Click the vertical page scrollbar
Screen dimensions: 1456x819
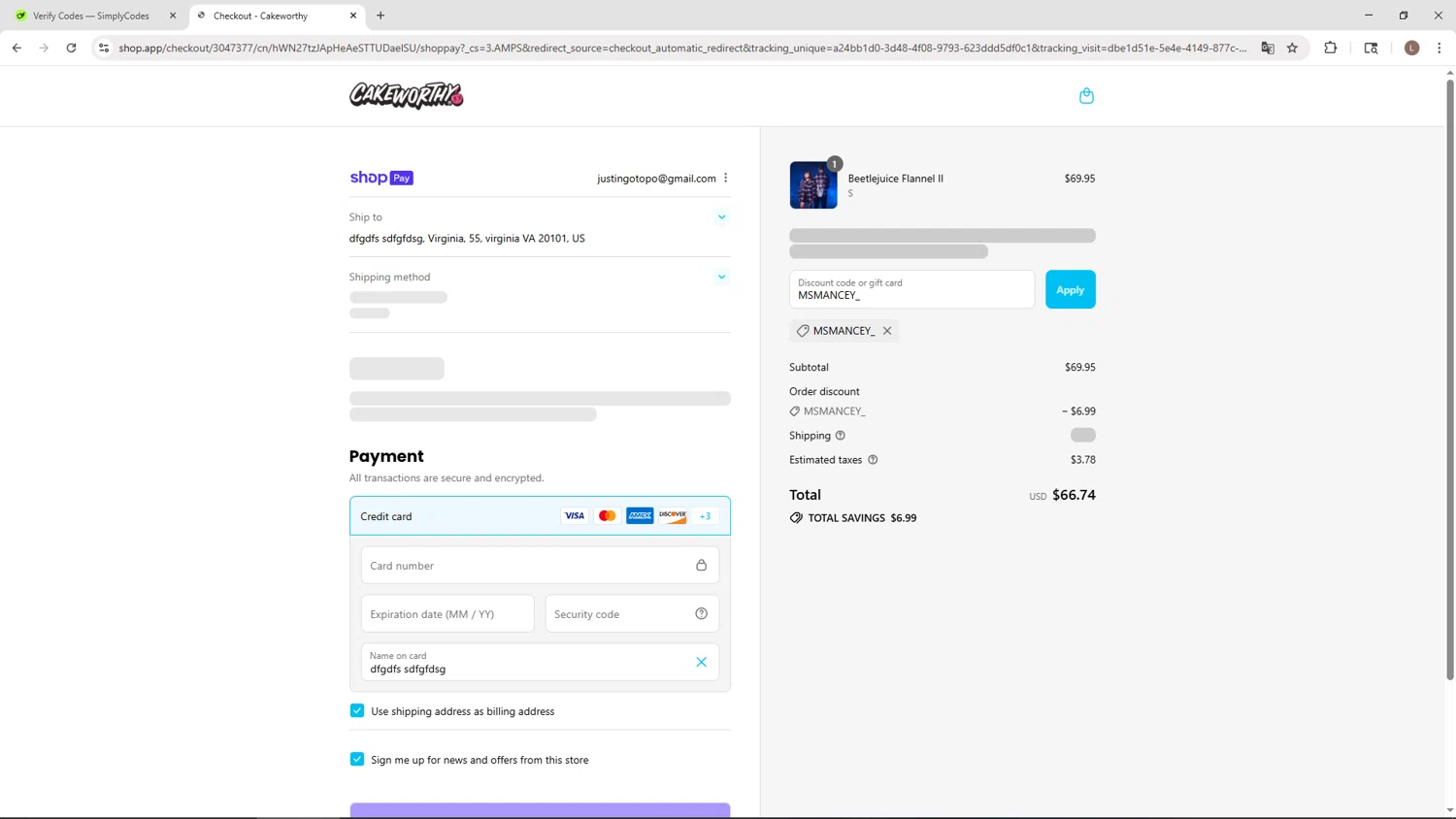point(1449,378)
